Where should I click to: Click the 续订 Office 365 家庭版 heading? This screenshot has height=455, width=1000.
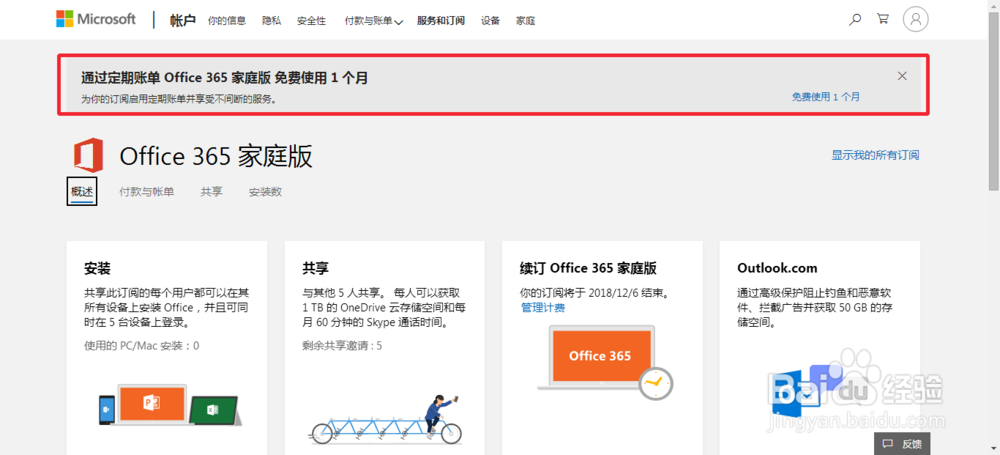pos(588,268)
